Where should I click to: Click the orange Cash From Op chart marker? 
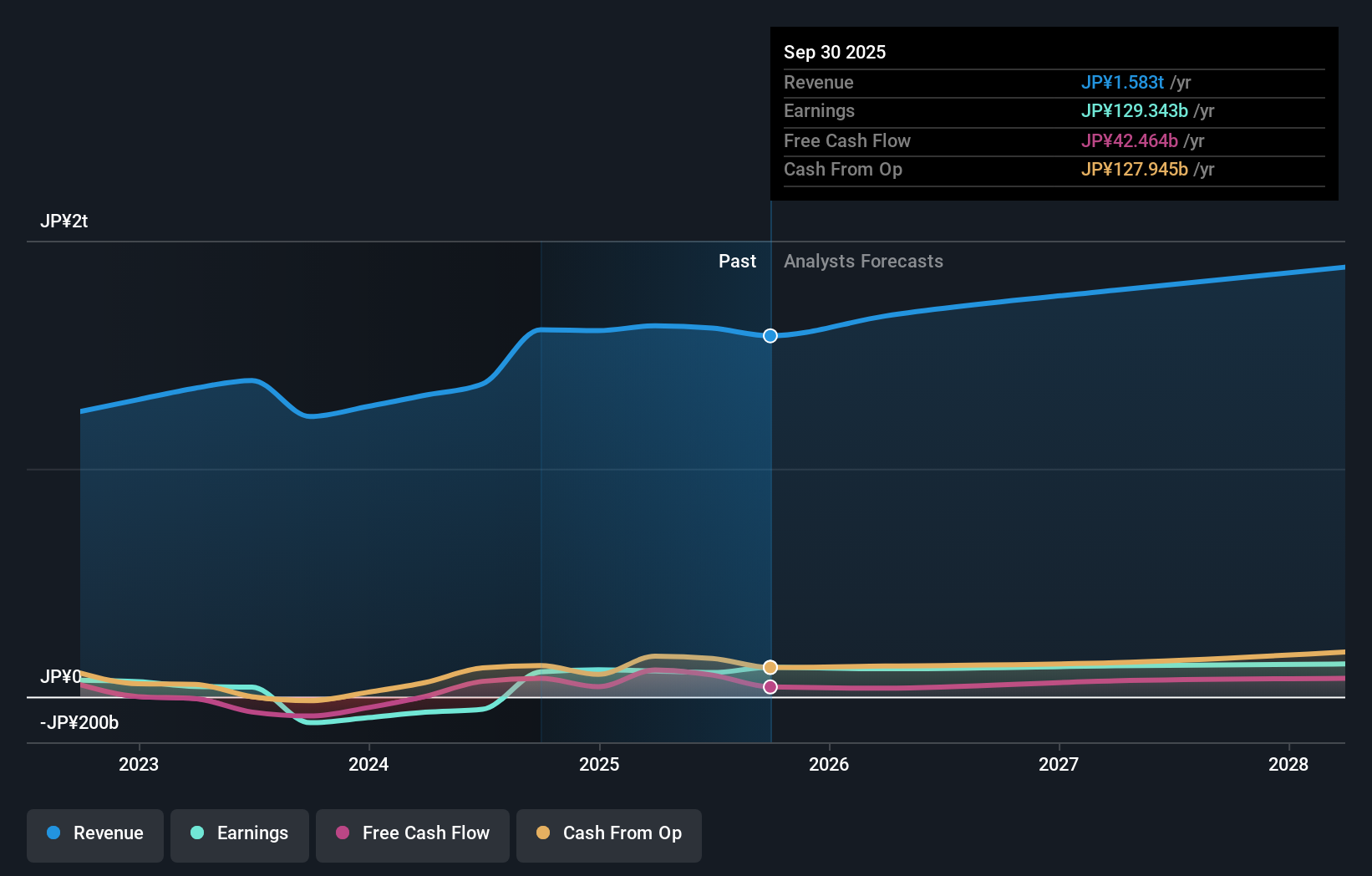click(770, 666)
